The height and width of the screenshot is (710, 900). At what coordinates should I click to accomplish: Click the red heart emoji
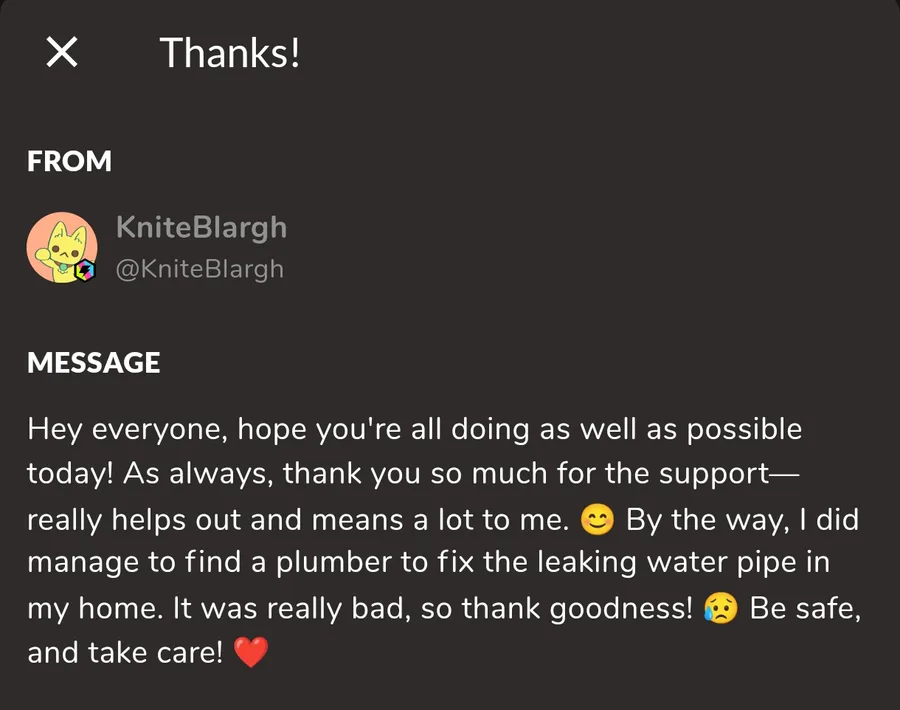click(x=251, y=653)
